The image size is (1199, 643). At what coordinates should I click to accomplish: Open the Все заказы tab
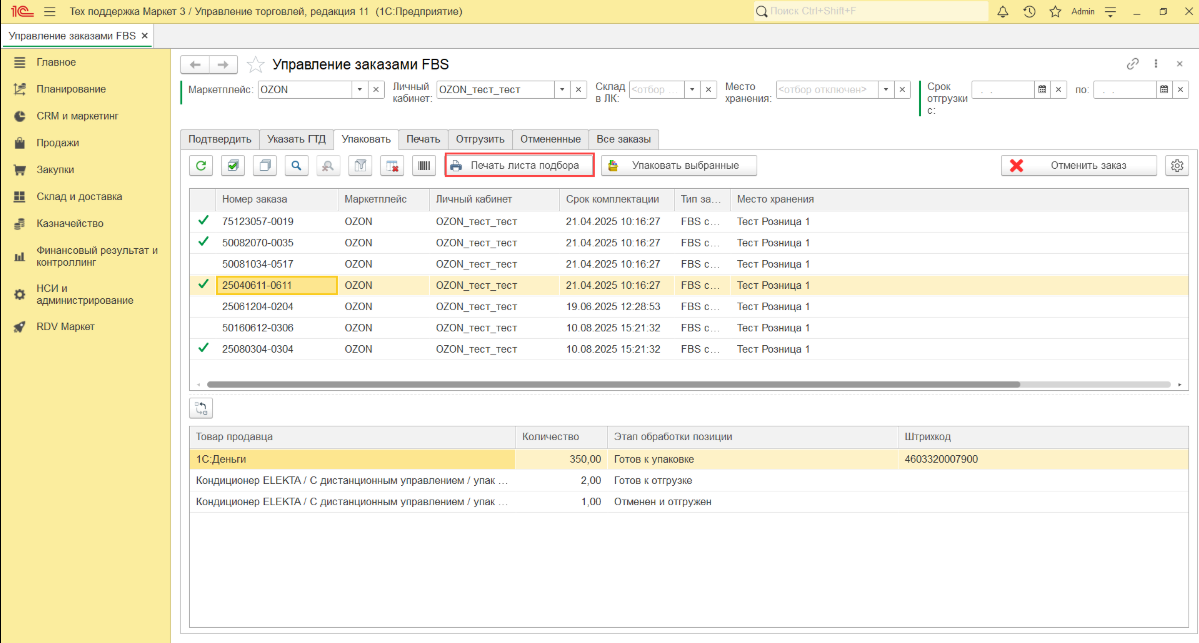[624, 139]
